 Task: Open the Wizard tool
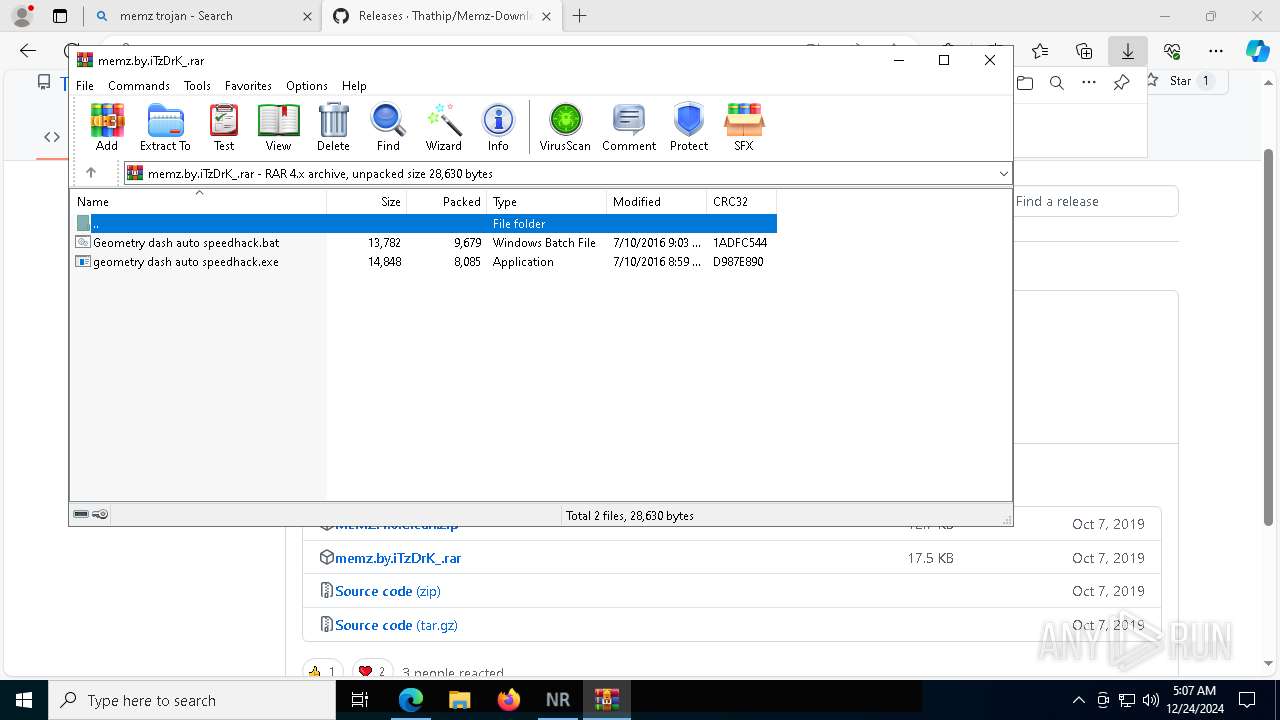pyautogui.click(x=443, y=127)
